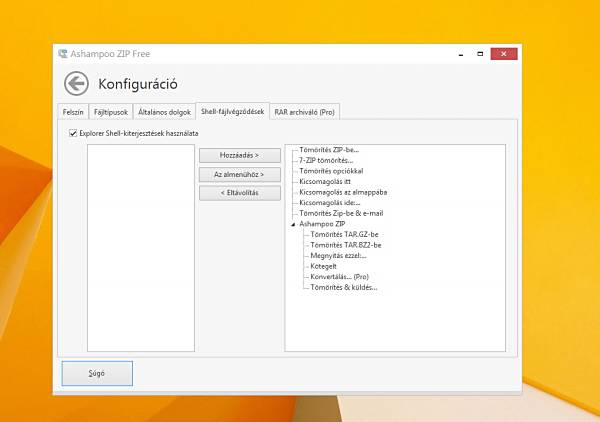
Task: Select Kicsomagolás az almappába entry
Action: 343,192
